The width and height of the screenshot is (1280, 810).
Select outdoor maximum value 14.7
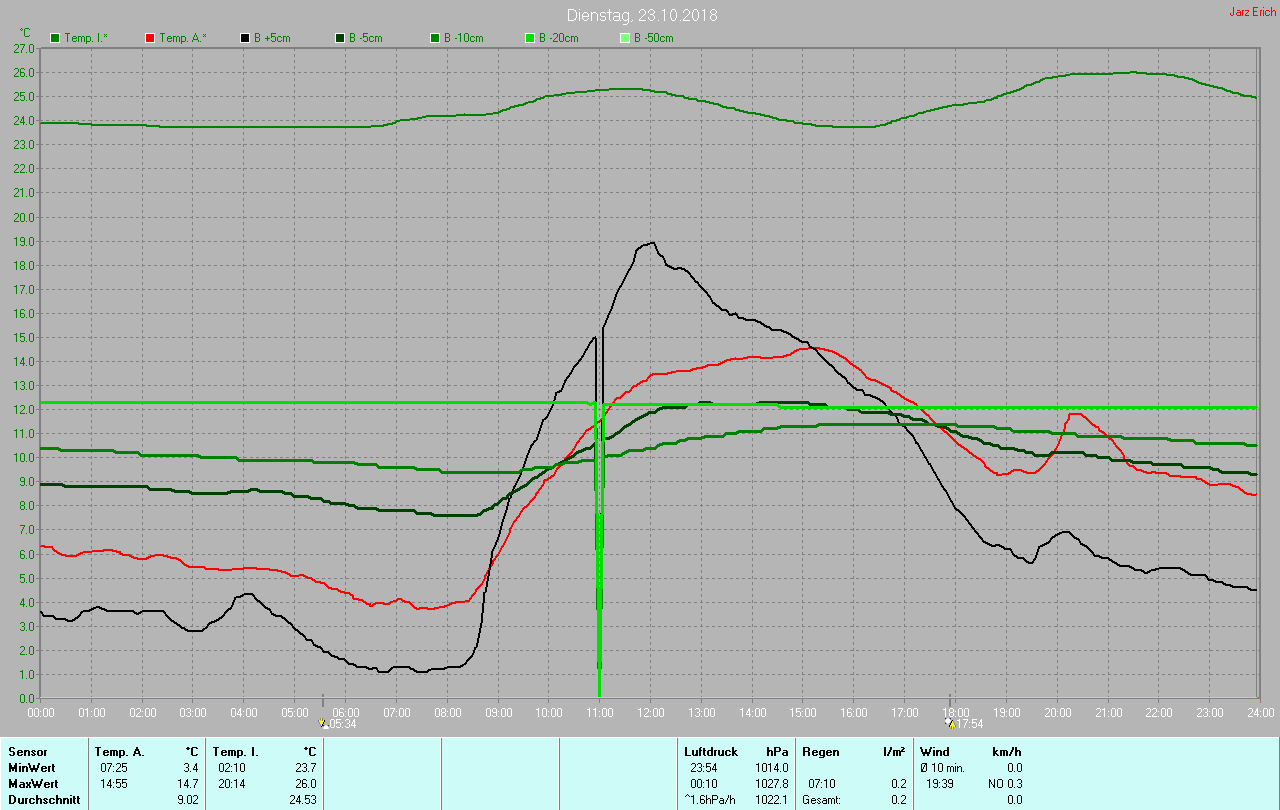tap(188, 784)
